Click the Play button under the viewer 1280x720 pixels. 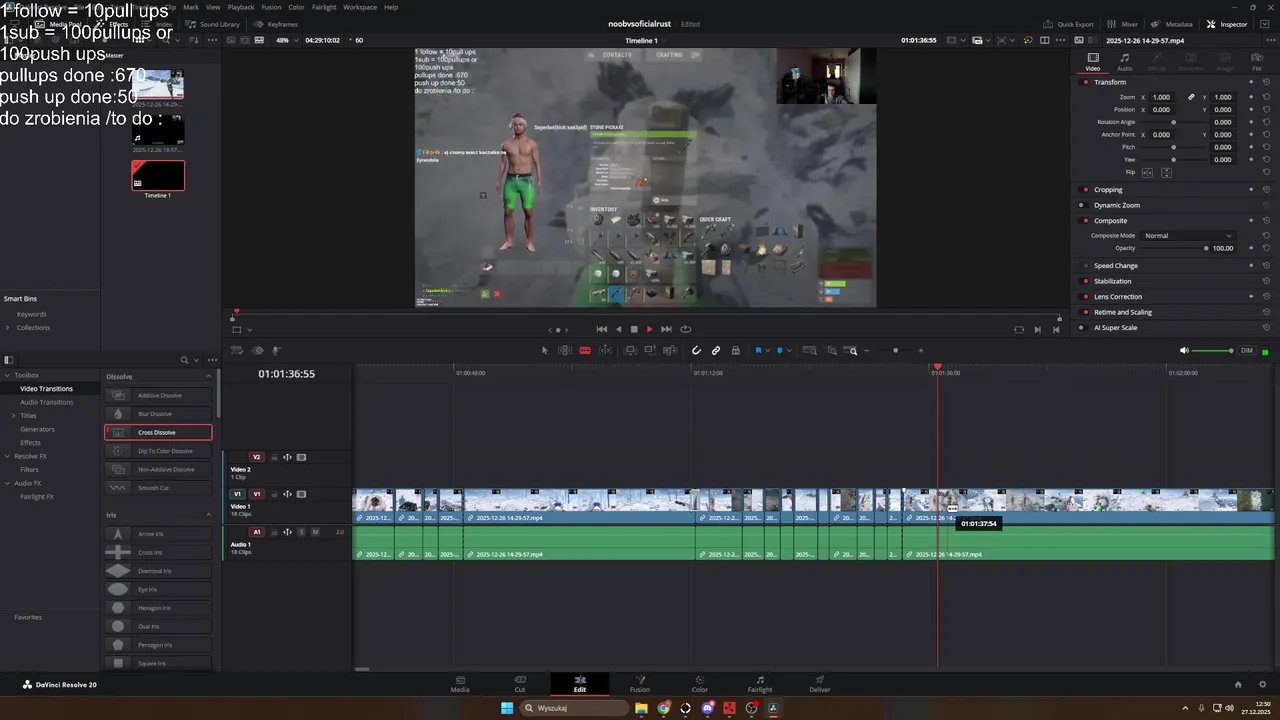point(649,329)
